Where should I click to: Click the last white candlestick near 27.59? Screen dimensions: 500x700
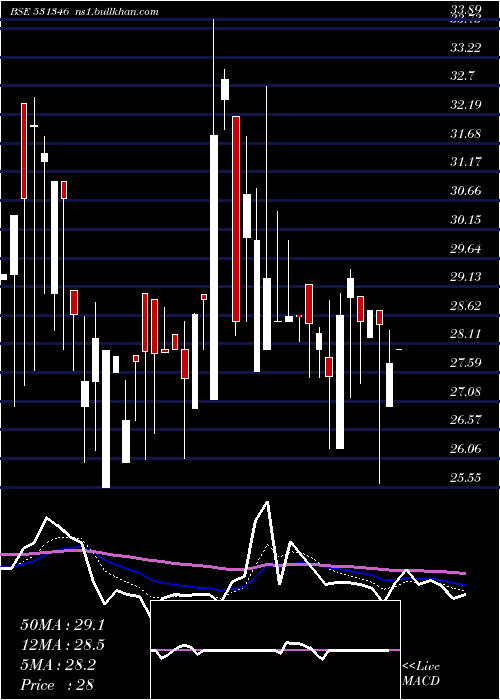(389, 384)
